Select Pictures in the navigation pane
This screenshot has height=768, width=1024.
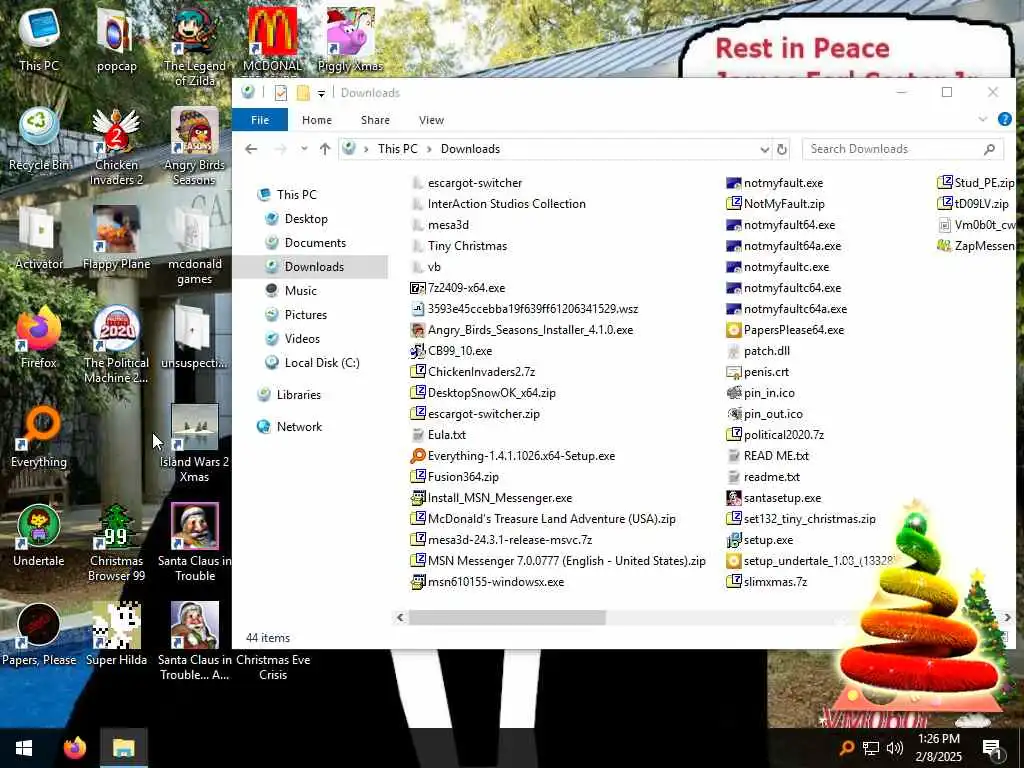[306, 315]
